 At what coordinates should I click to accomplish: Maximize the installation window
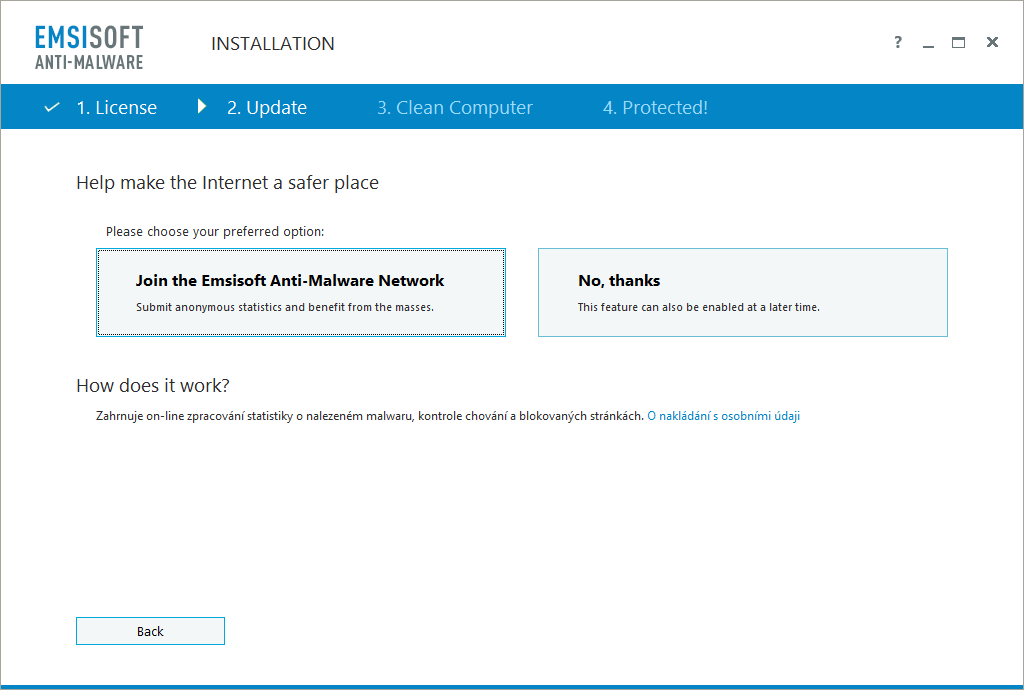coord(958,42)
